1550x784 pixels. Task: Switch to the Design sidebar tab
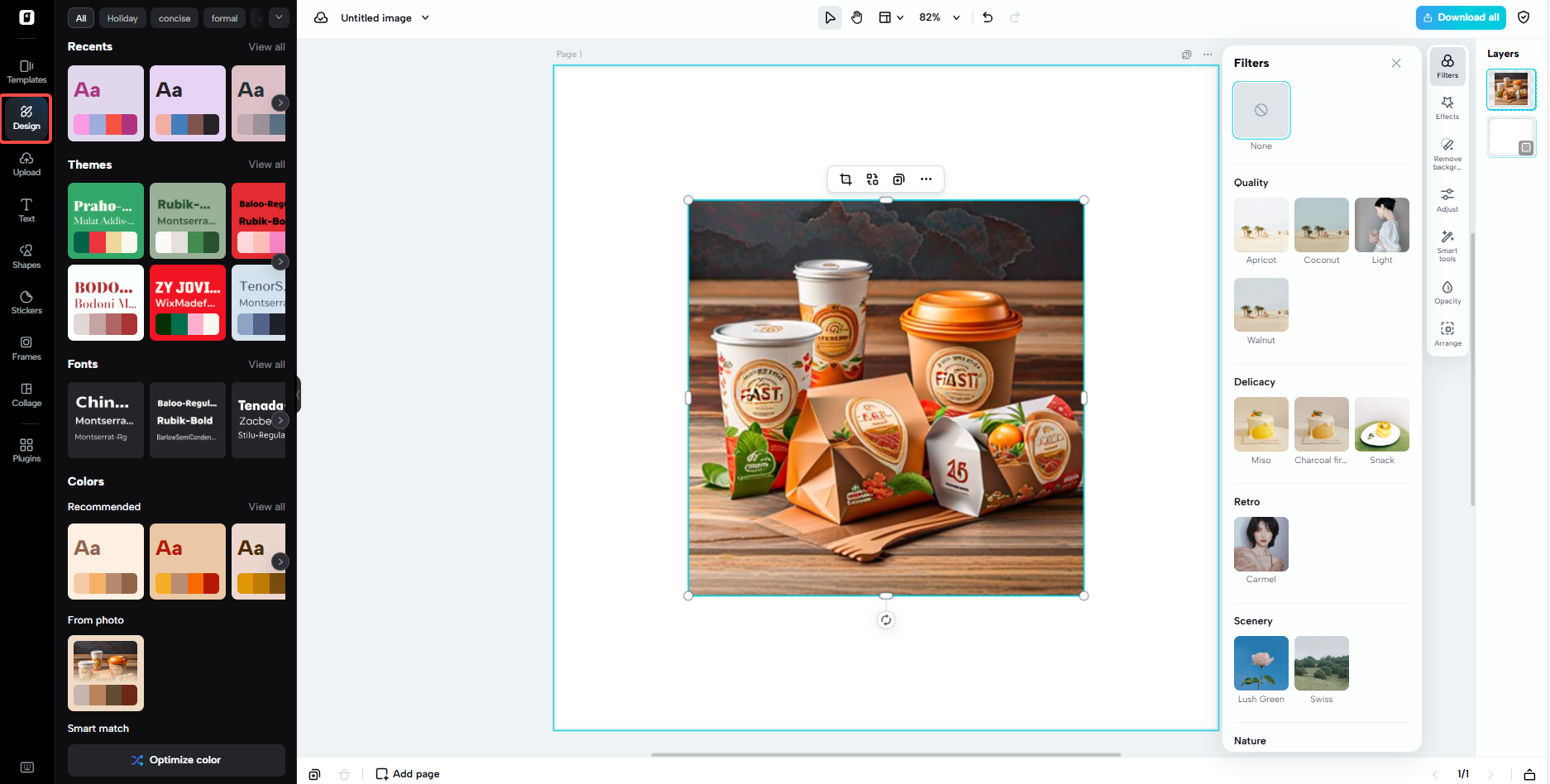point(26,118)
